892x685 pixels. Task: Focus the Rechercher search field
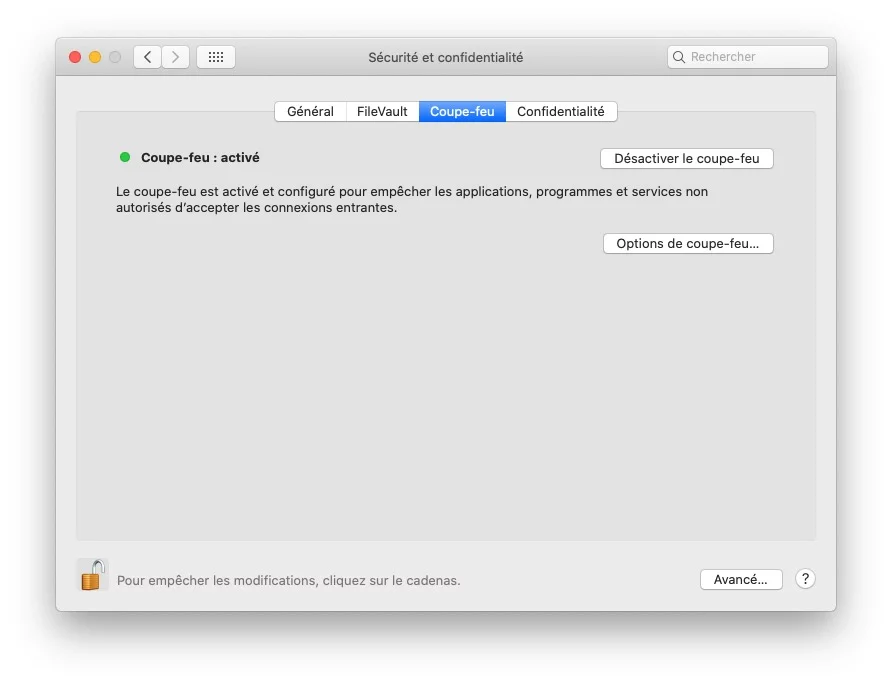click(x=755, y=58)
